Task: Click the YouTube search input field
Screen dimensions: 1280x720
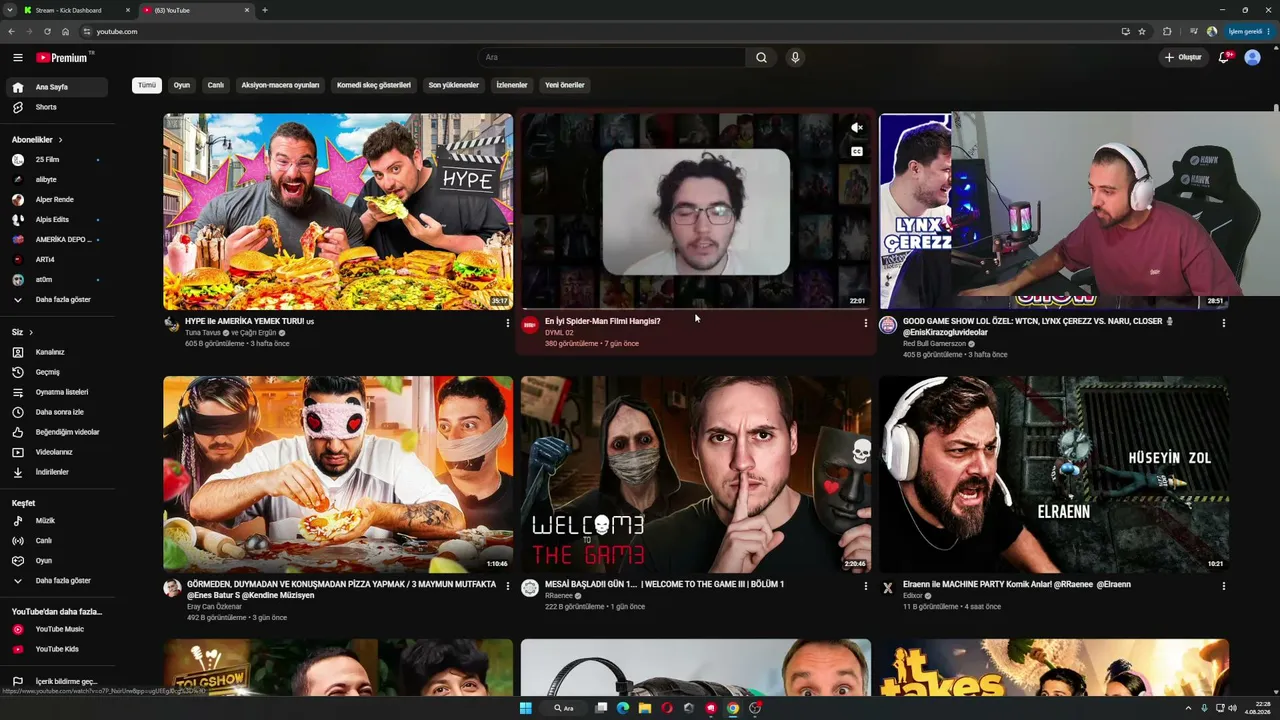Action: (612, 58)
